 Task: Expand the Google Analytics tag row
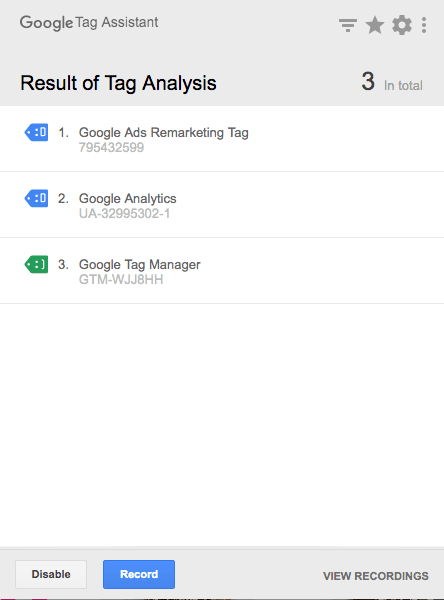222,205
